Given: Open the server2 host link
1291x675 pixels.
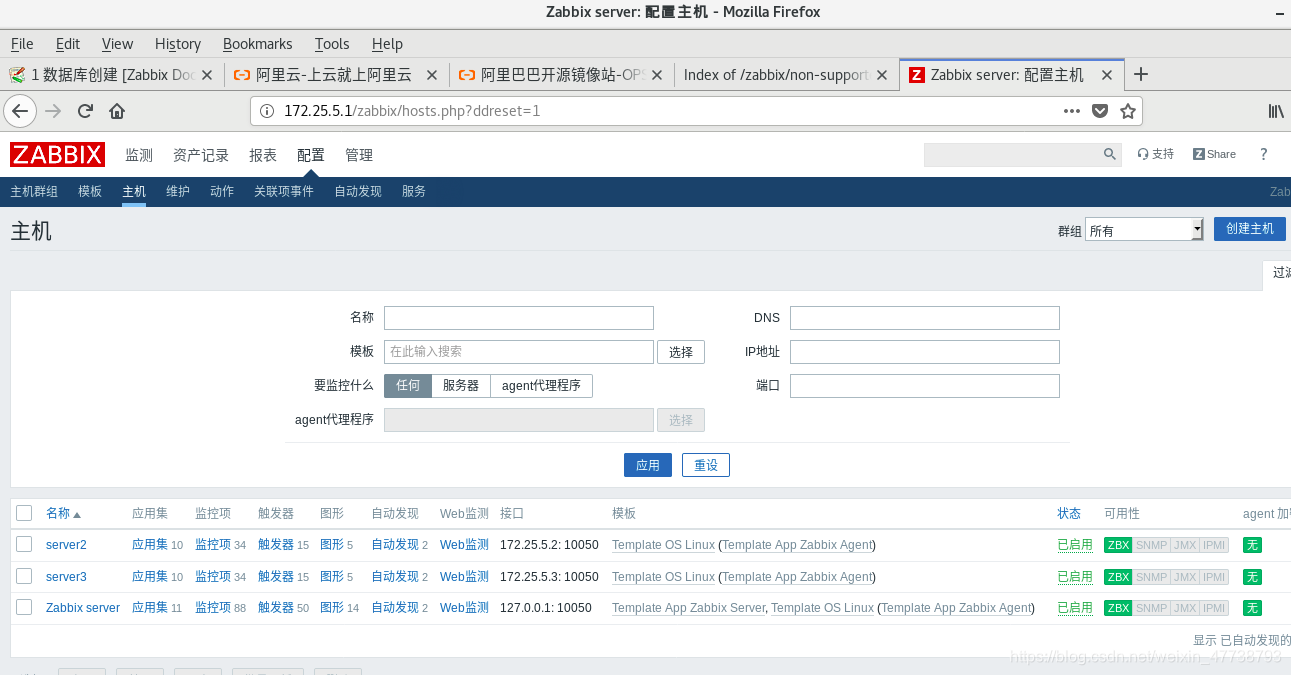Looking at the screenshot, I should (66, 545).
